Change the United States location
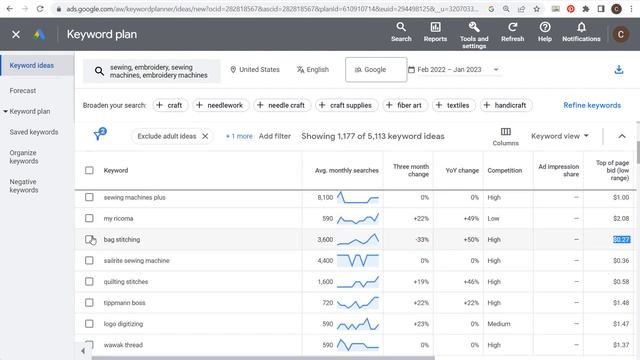Viewport: 640px width, 360px height. tap(255, 70)
